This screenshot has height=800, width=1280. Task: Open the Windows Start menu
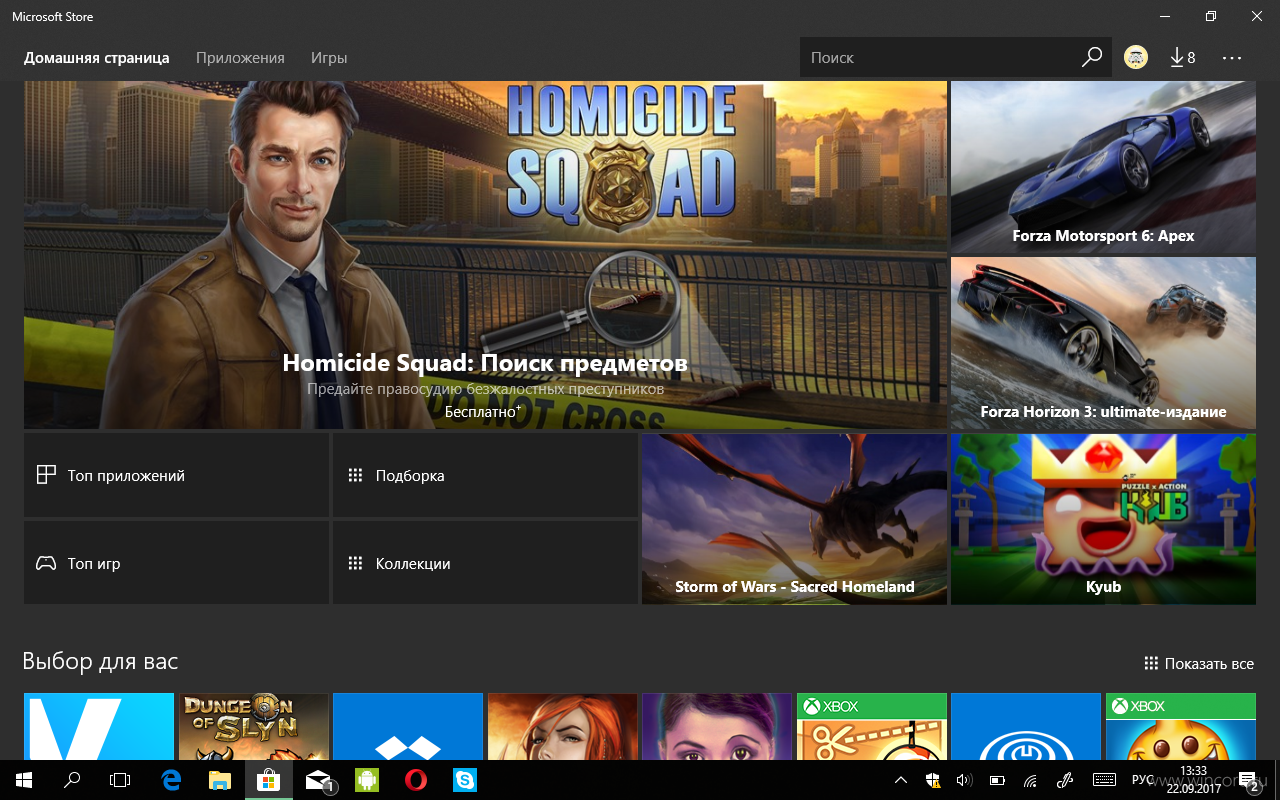coord(23,779)
